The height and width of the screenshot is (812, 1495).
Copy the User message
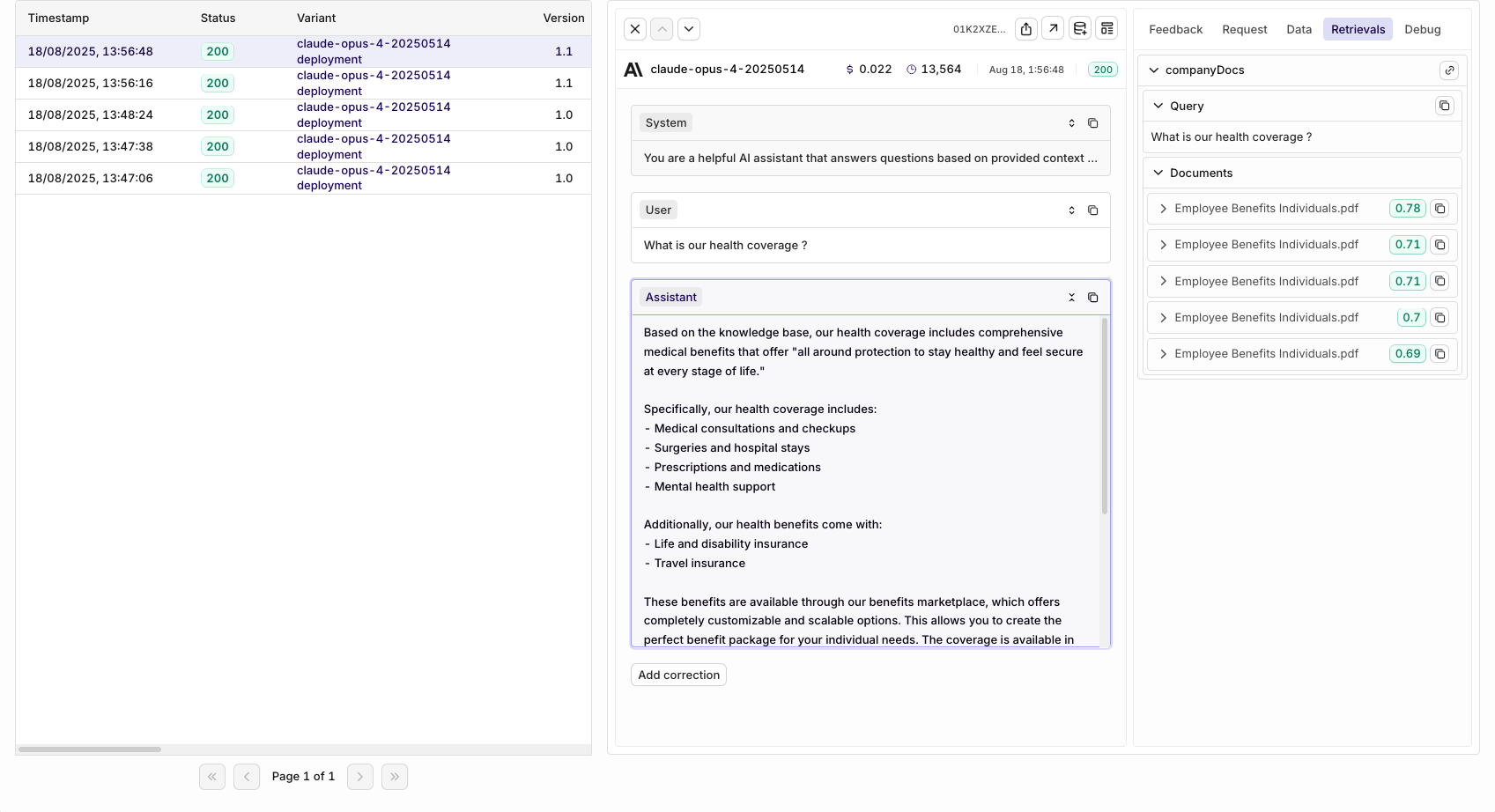coord(1093,210)
